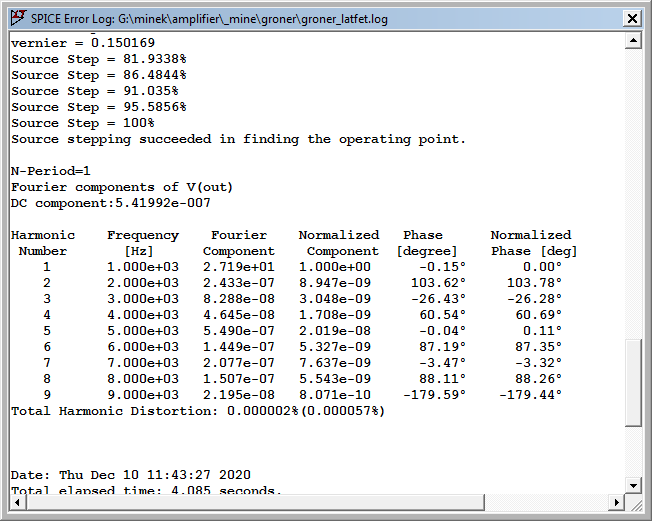Click the frequency value 5.000e+03
The height and width of the screenshot is (521, 652).
(x=143, y=331)
